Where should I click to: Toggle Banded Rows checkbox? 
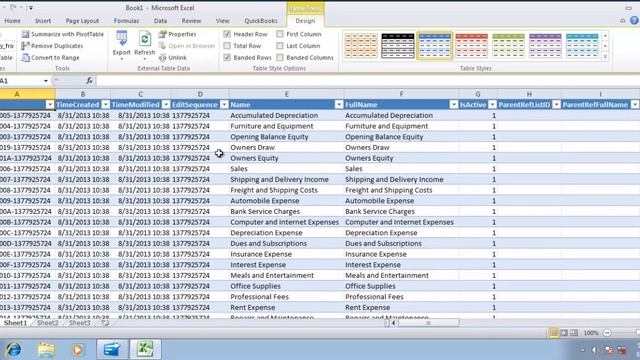click(x=227, y=58)
